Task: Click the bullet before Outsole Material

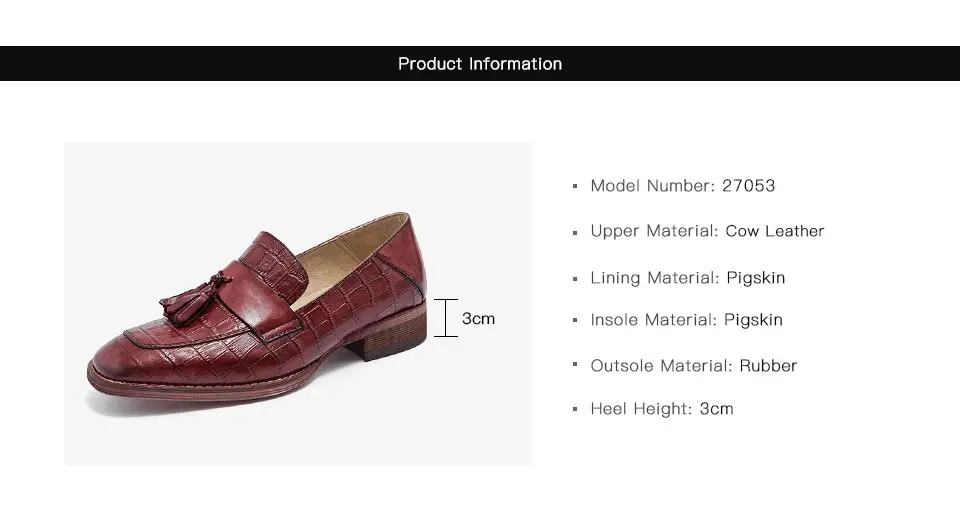Action: click(x=575, y=367)
